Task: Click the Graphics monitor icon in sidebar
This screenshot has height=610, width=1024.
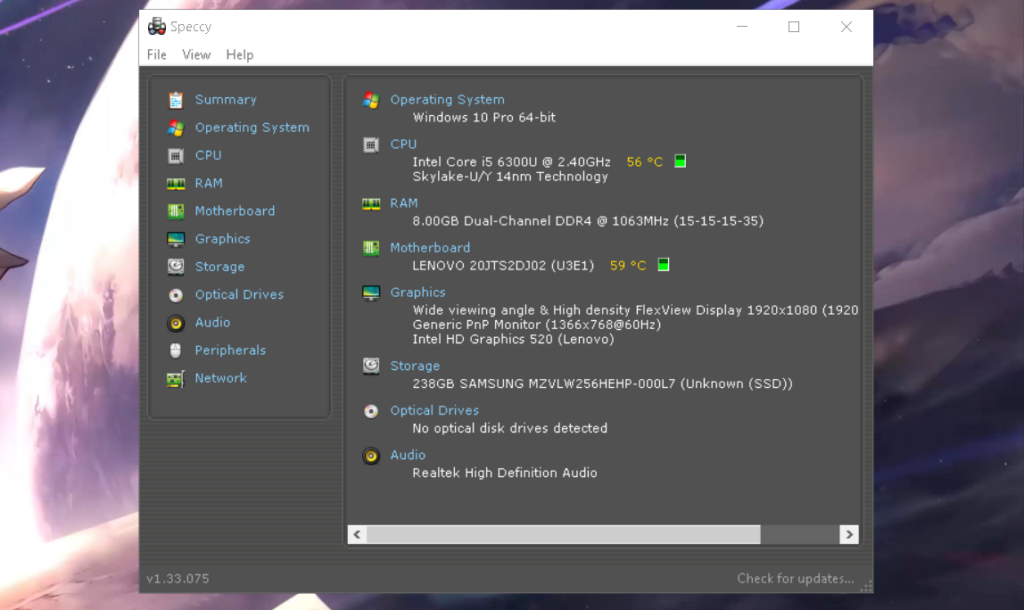Action: pos(176,240)
